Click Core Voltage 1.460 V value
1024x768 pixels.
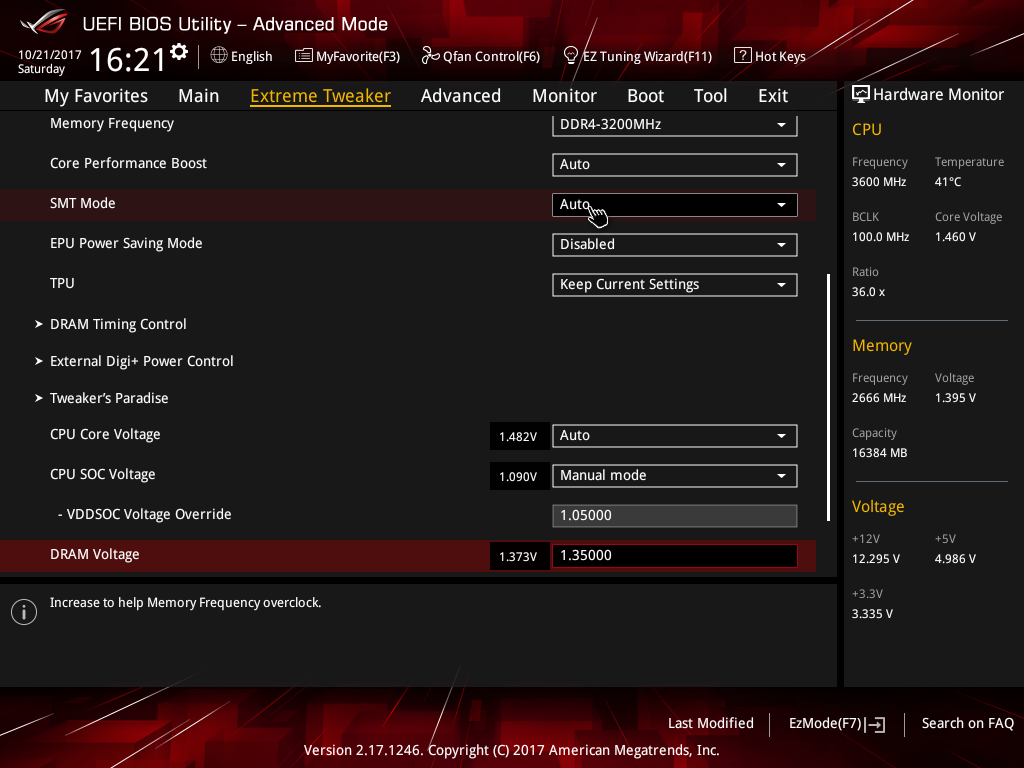(955, 237)
